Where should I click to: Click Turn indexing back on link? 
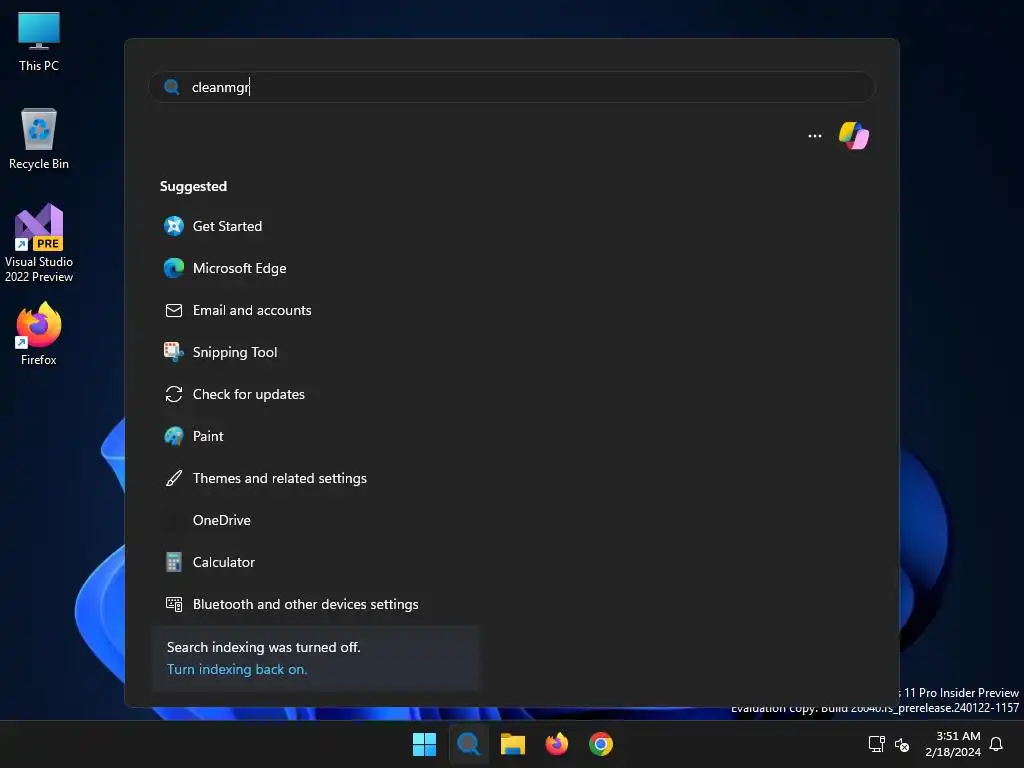click(x=237, y=669)
